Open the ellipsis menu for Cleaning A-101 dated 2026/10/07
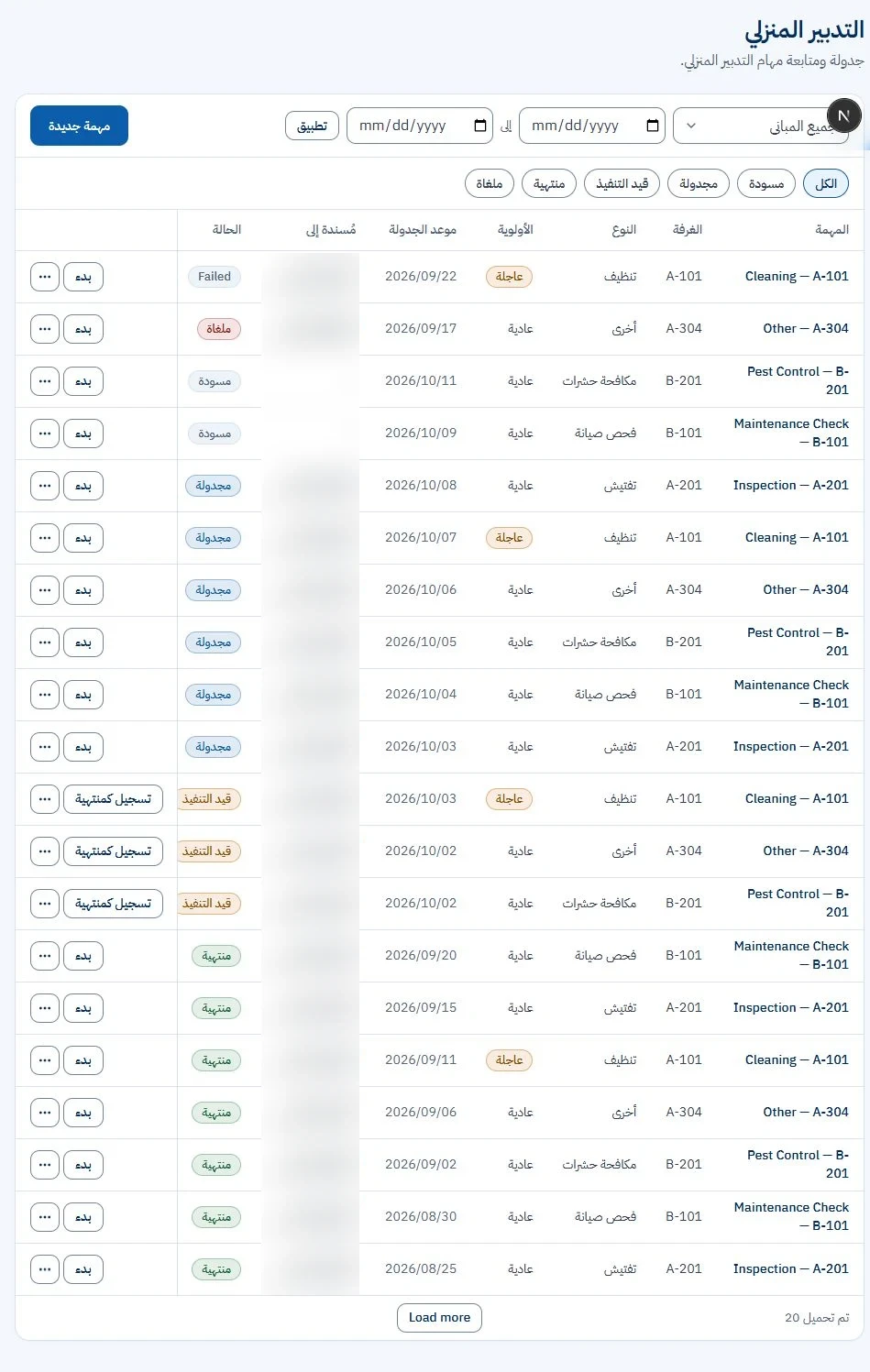The image size is (870, 1372). tap(45, 538)
